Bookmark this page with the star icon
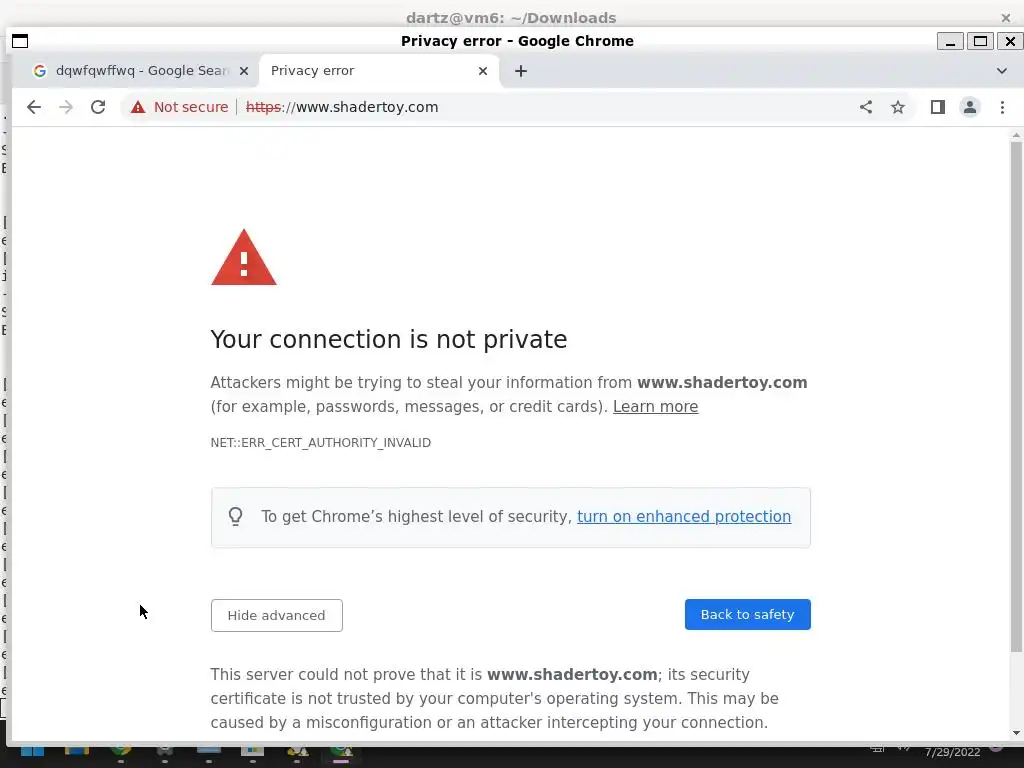 tap(898, 107)
